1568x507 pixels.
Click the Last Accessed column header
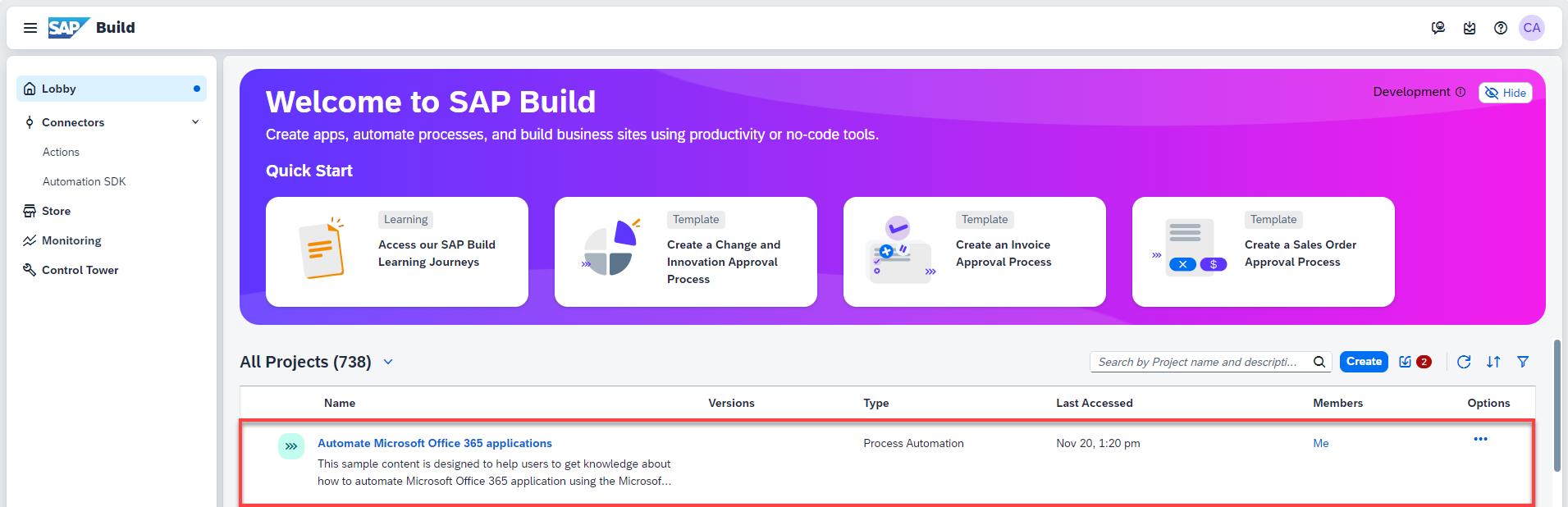(x=1095, y=403)
